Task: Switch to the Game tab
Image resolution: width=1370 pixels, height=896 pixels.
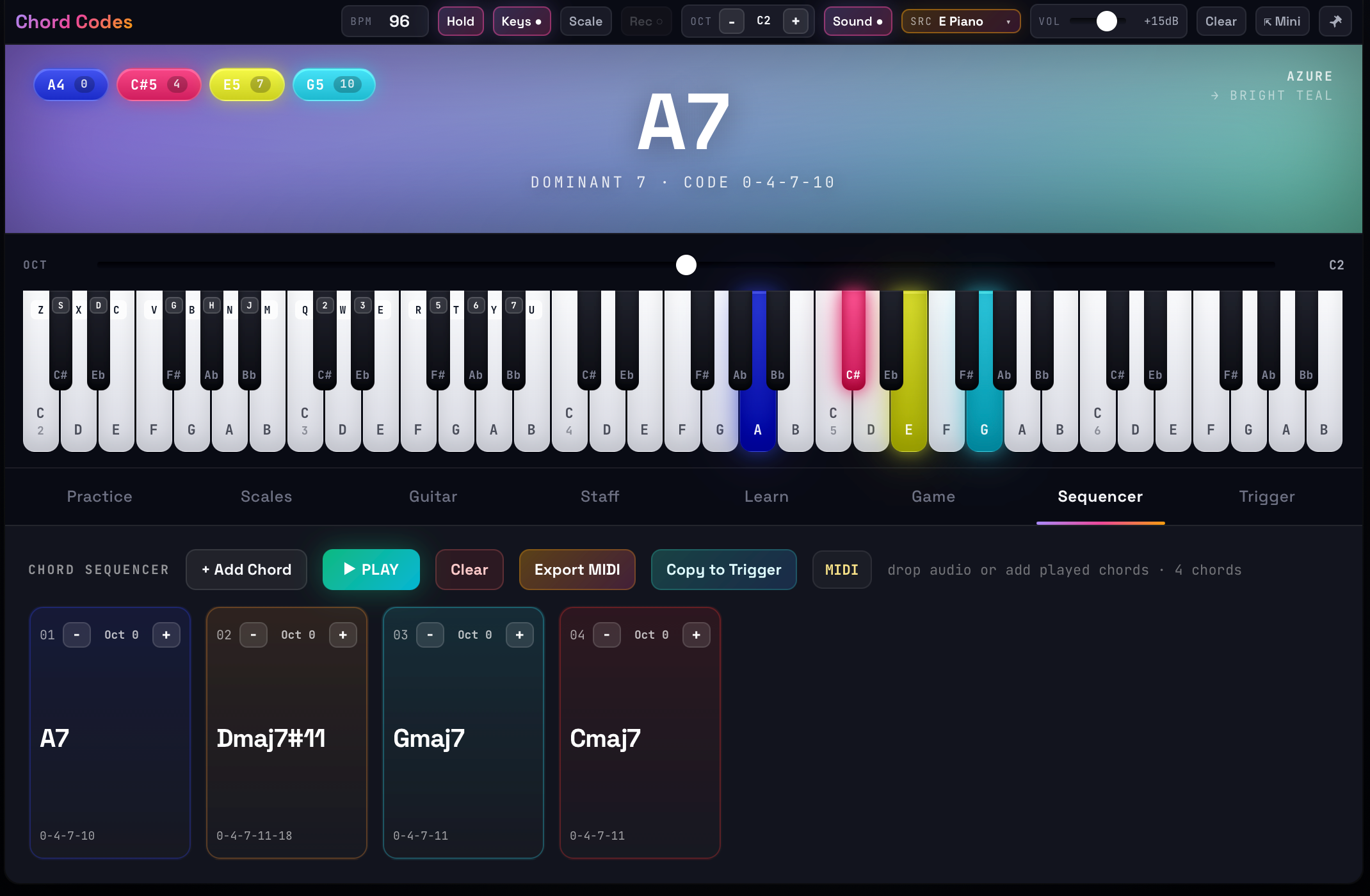Action: [x=933, y=497]
